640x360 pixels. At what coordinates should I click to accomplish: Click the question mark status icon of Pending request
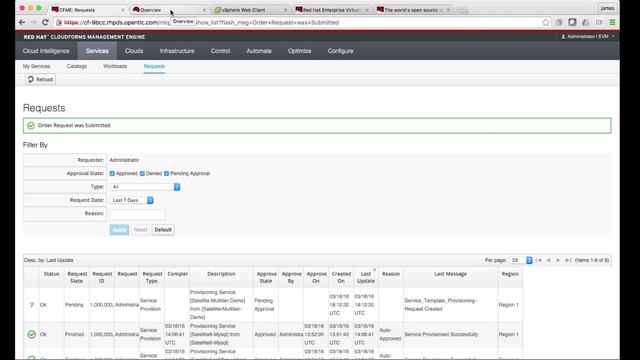pos(31,305)
